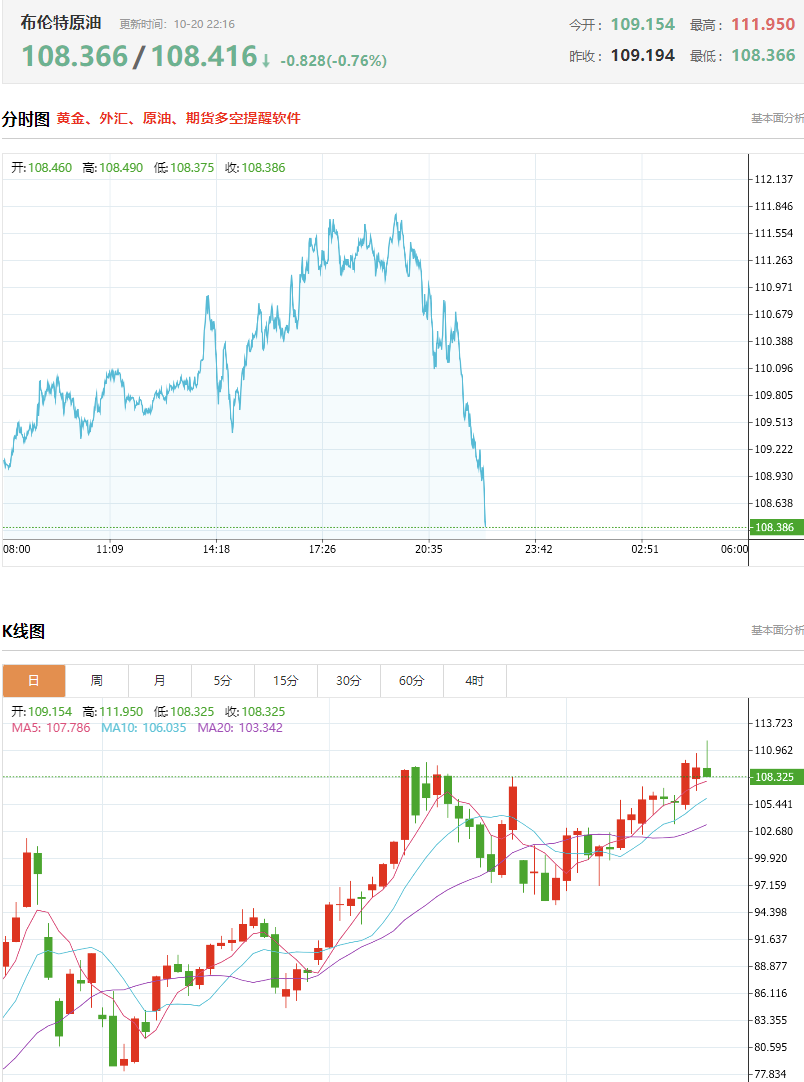Switch to the 周 weekly tab

tap(97, 681)
